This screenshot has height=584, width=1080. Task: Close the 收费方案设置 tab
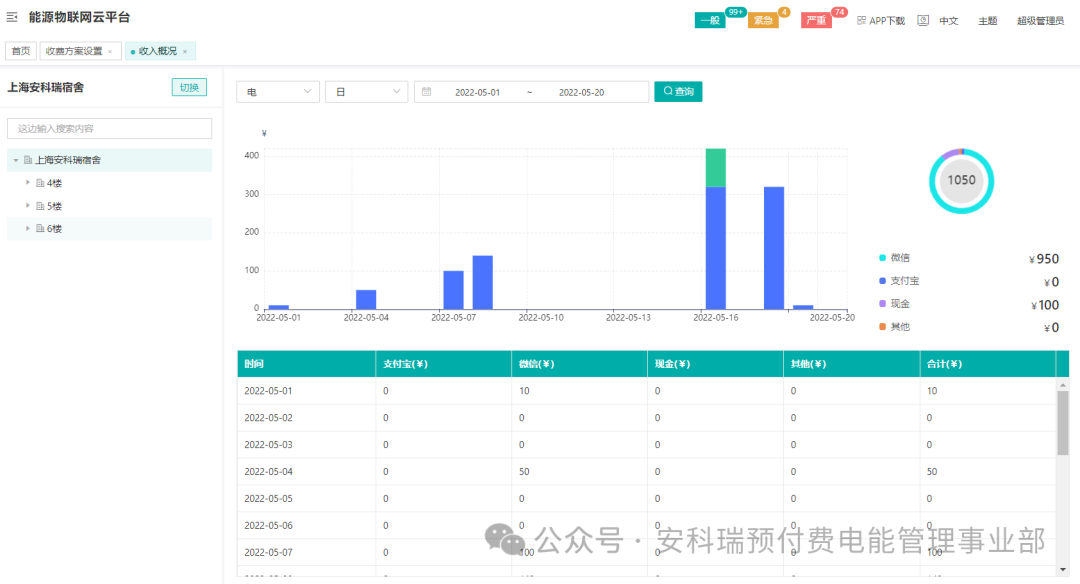click(x=110, y=52)
